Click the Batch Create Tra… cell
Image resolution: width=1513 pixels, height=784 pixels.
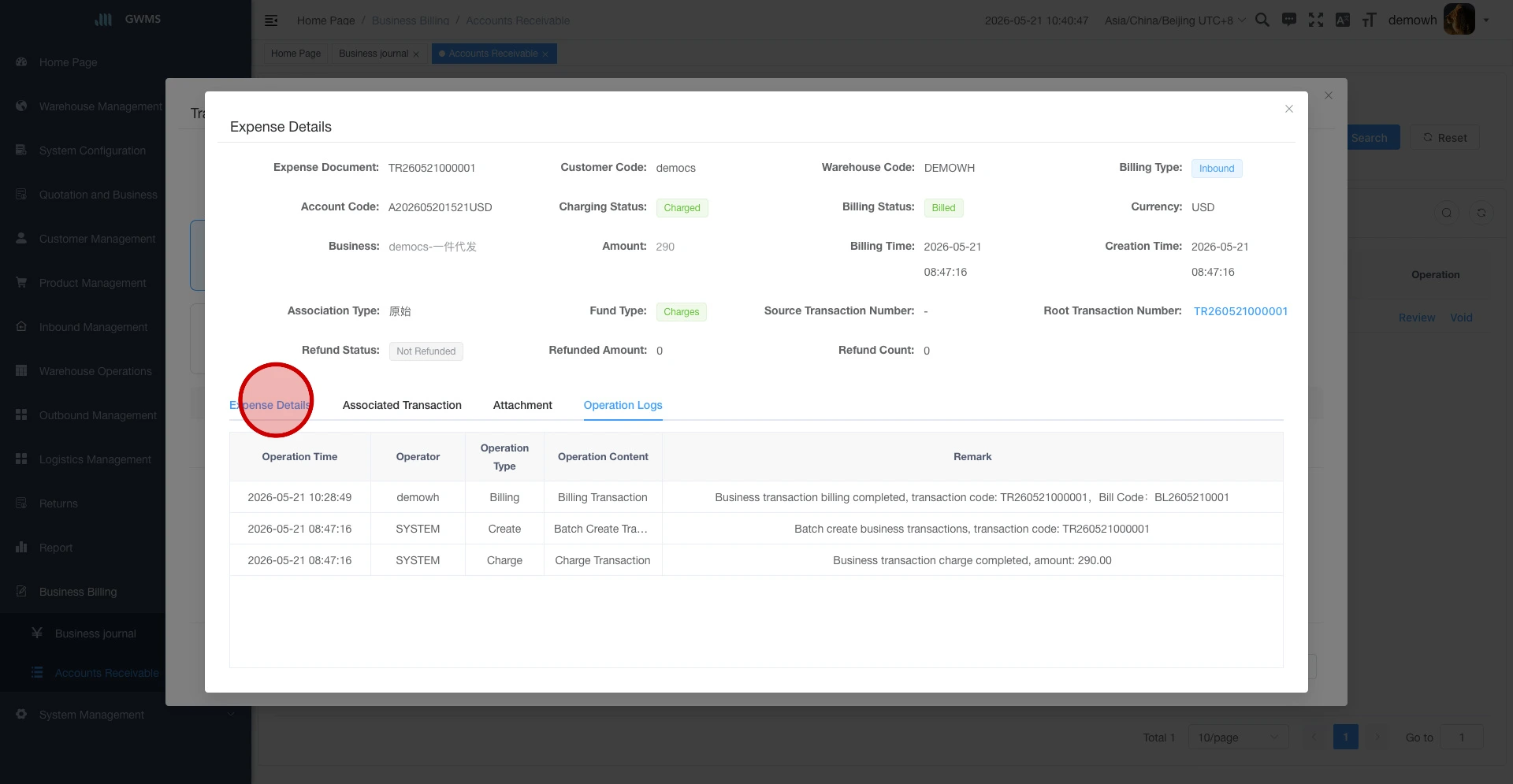[x=601, y=529]
